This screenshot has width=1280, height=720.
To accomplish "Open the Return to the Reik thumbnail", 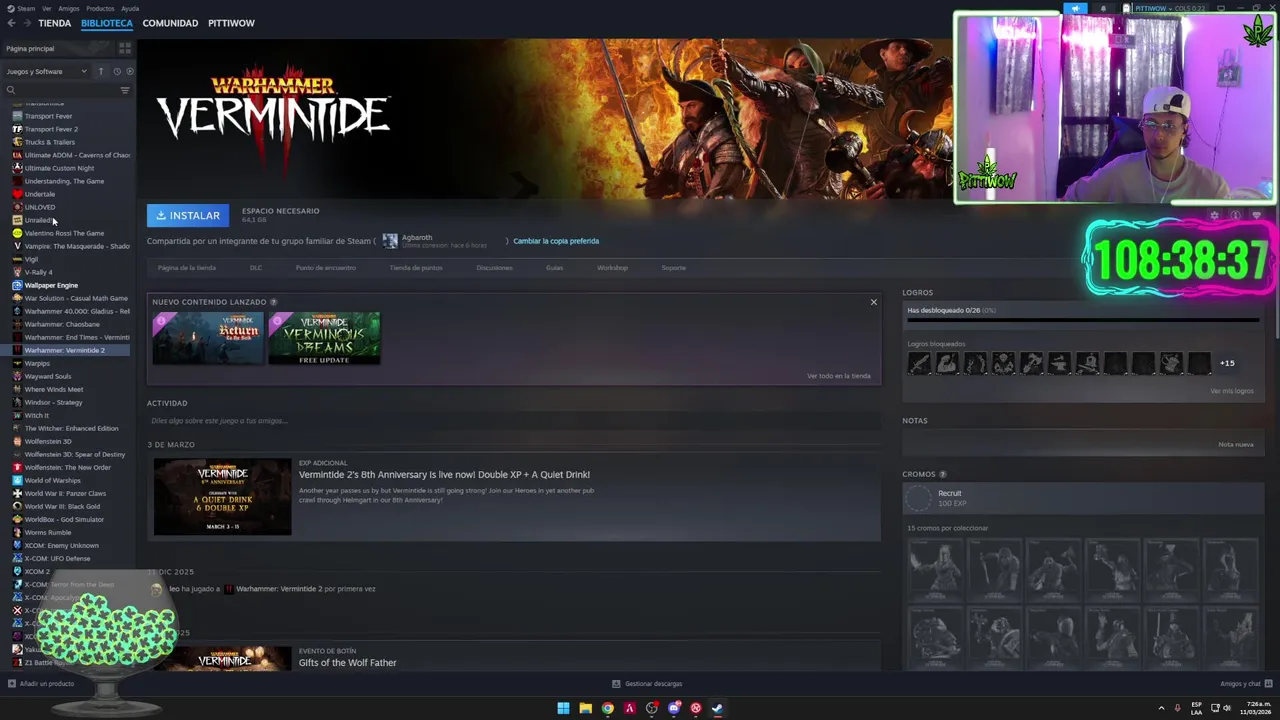I will (x=208, y=338).
